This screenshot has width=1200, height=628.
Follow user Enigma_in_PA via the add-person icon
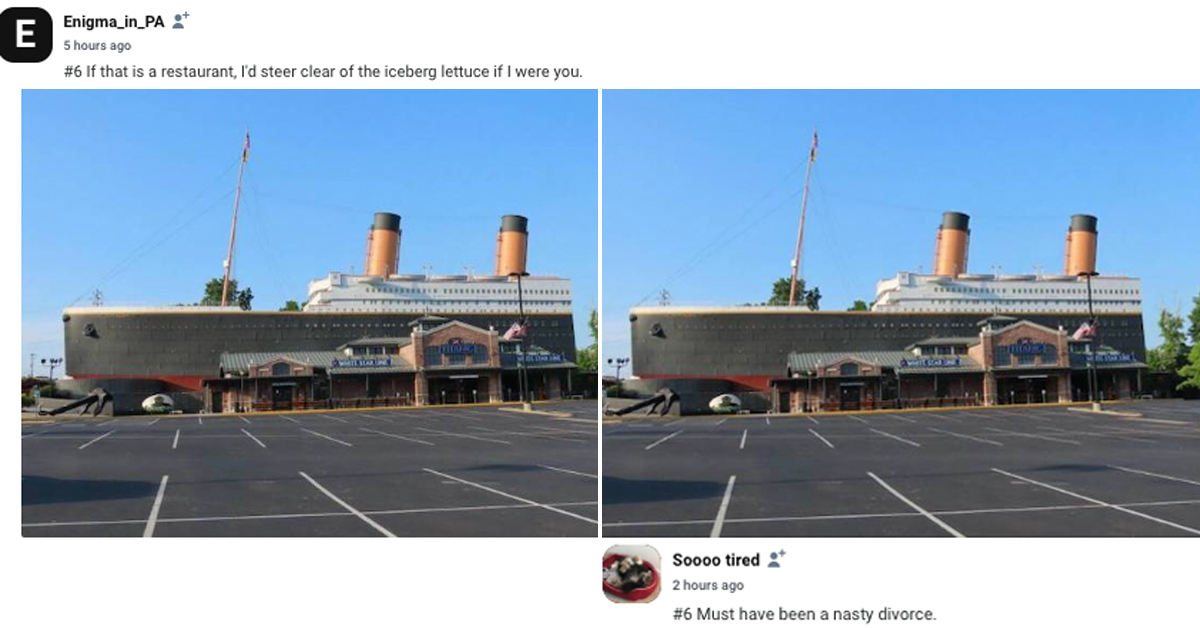pos(181,21)
